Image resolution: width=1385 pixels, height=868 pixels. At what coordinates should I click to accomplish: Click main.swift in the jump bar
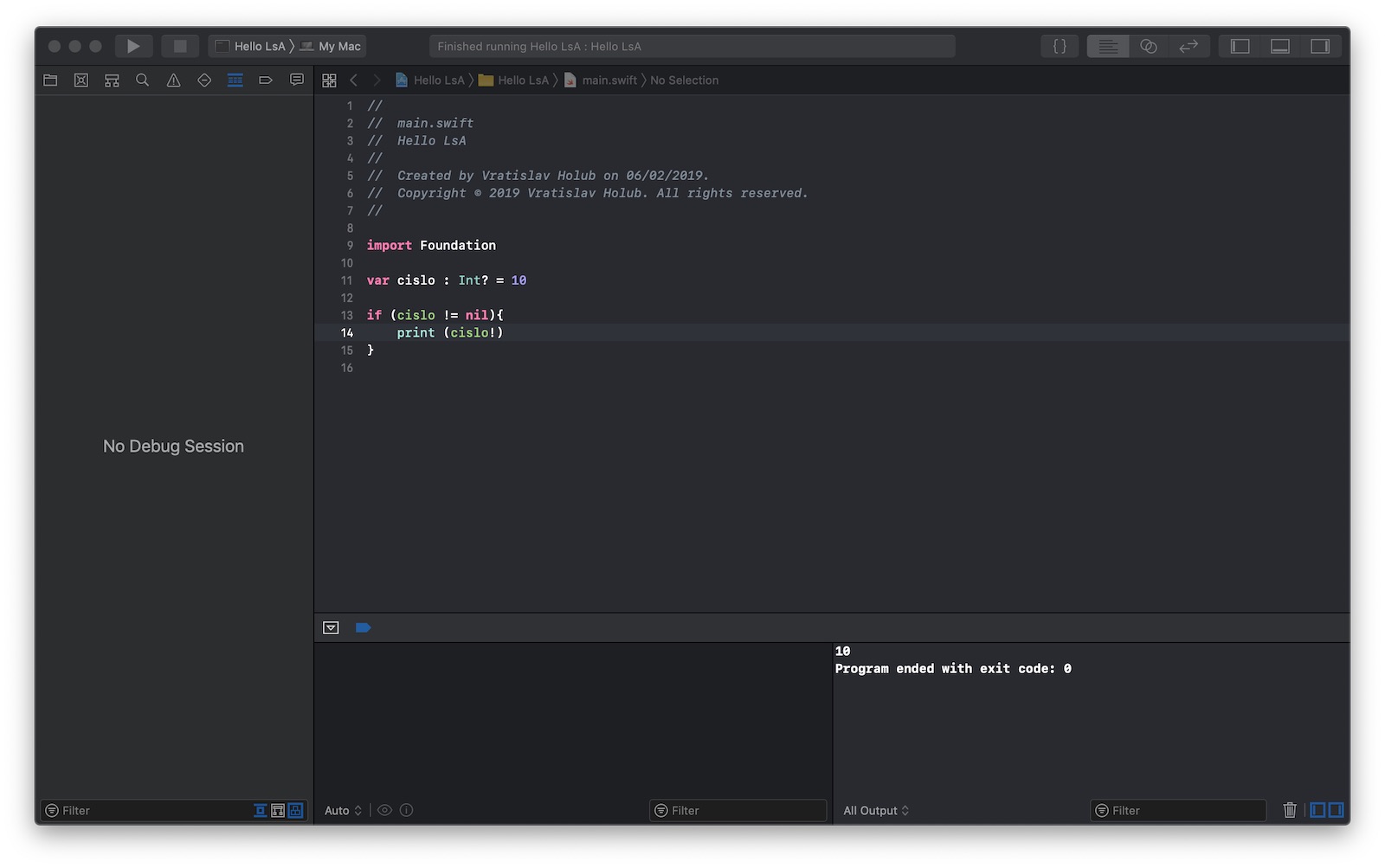609,80
